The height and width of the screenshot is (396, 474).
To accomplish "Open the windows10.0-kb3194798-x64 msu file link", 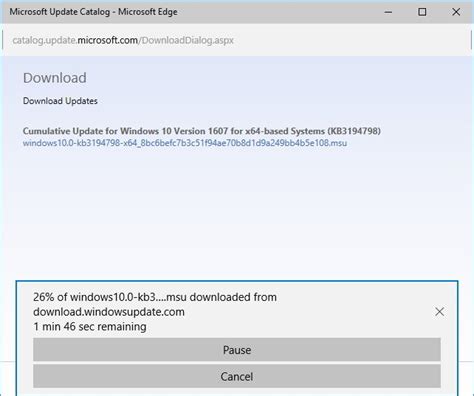I will click(185, 143).
